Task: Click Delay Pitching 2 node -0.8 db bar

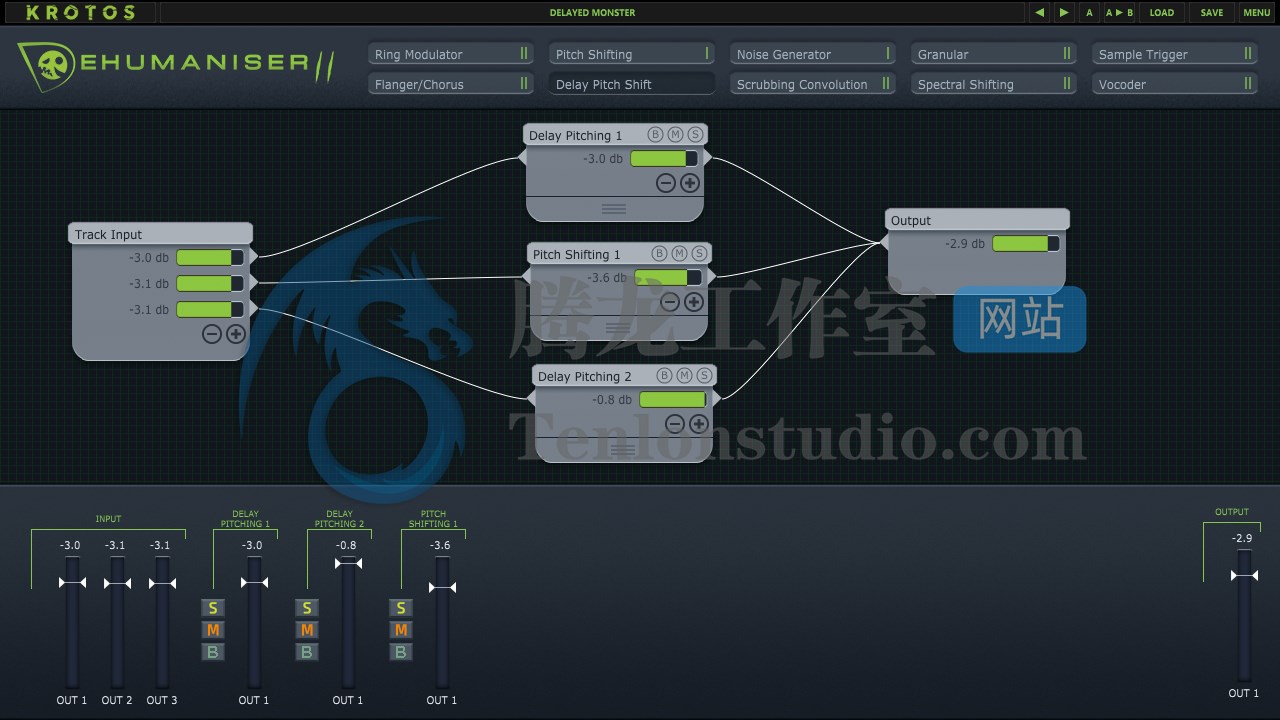Action: click(x=673, y=399)
